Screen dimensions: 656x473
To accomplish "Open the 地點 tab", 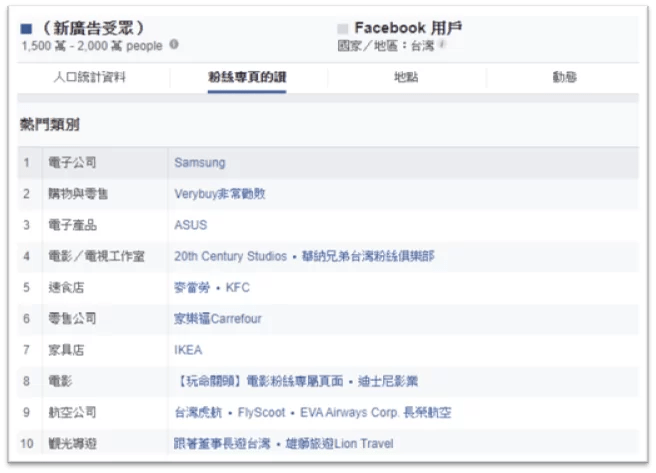I will (406, 77).
